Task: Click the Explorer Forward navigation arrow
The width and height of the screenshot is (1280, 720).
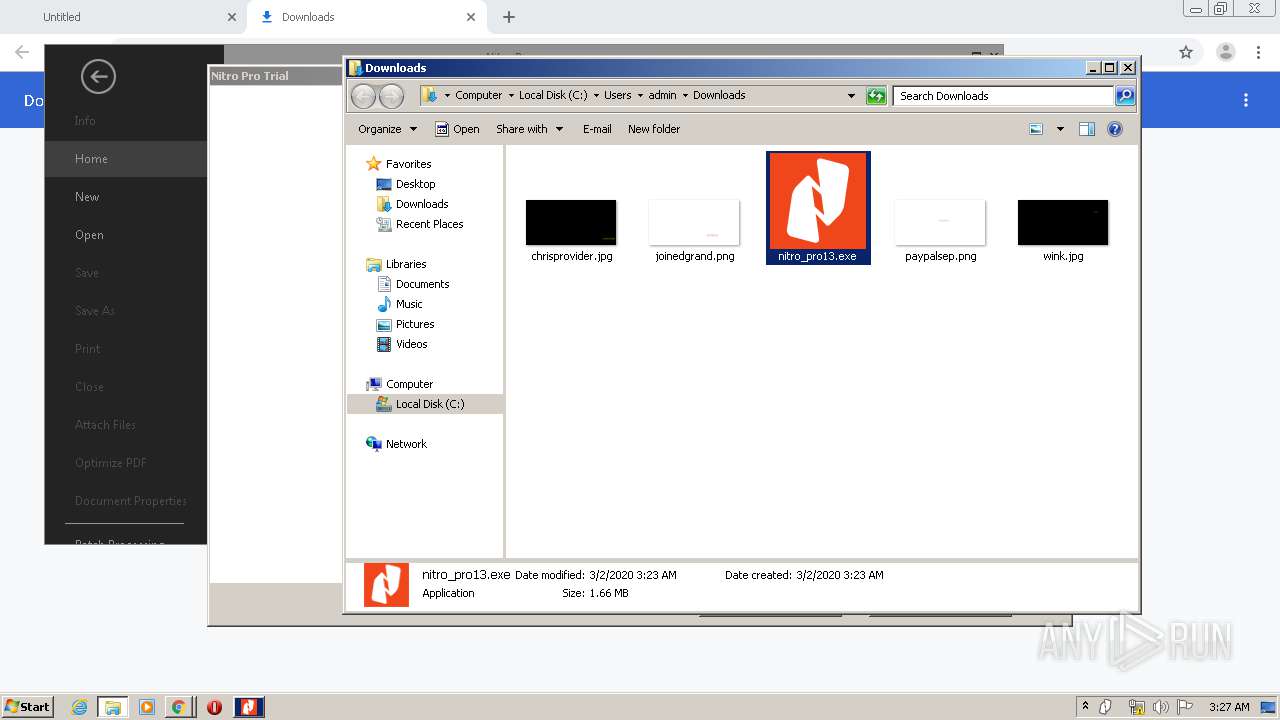Action: (x=391, y=96)
